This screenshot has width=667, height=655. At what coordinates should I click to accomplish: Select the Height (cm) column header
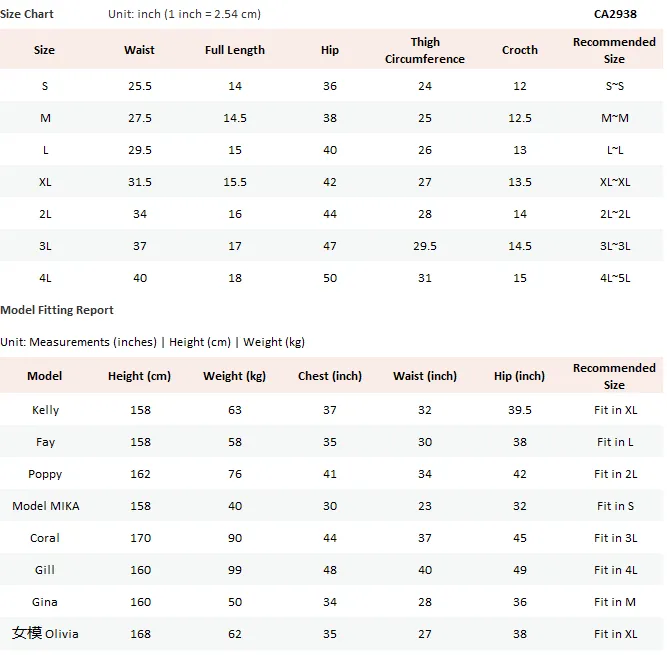(x=139, y=376)
